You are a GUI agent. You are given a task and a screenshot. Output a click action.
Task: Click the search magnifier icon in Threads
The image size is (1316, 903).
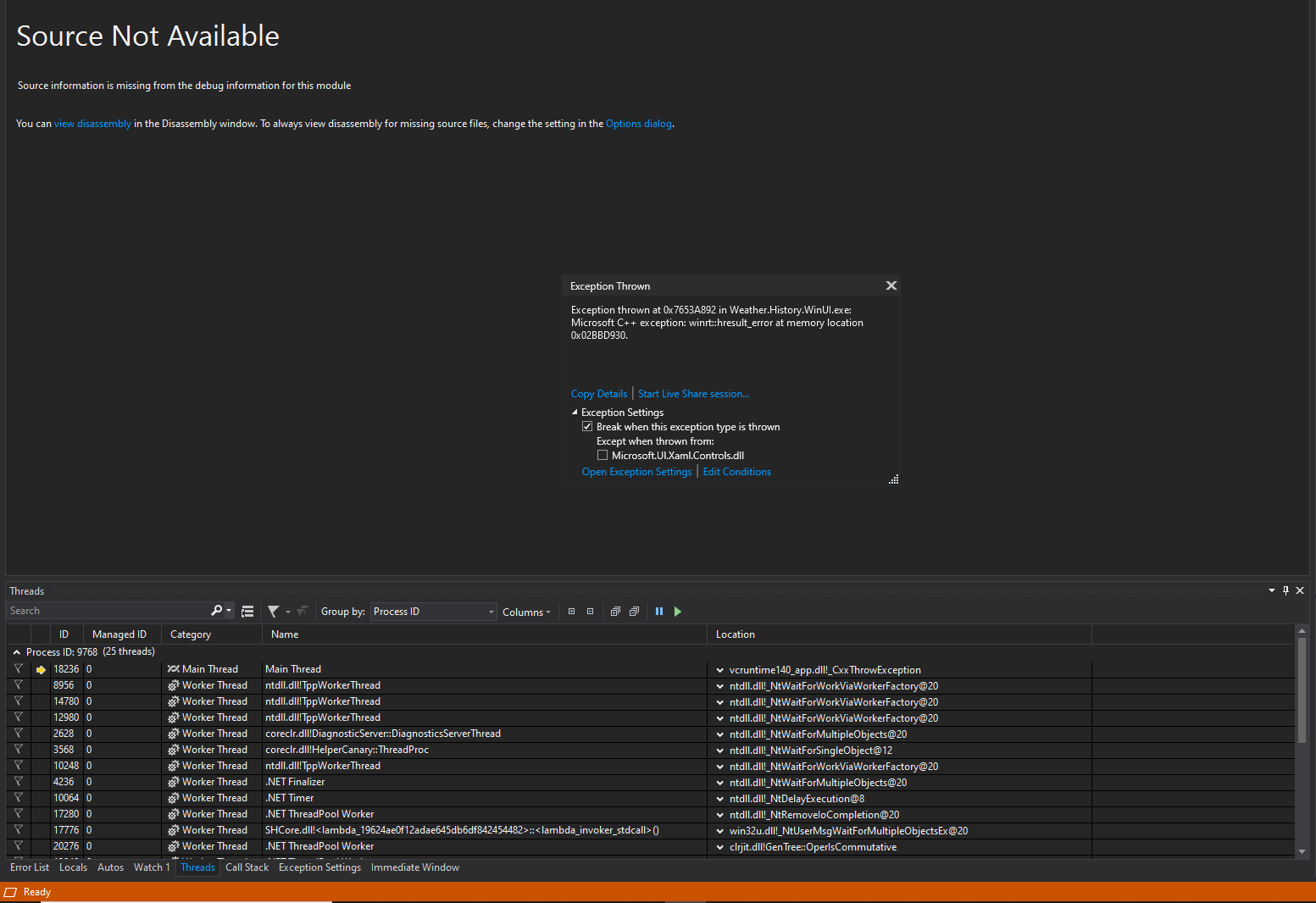point(217,611)
